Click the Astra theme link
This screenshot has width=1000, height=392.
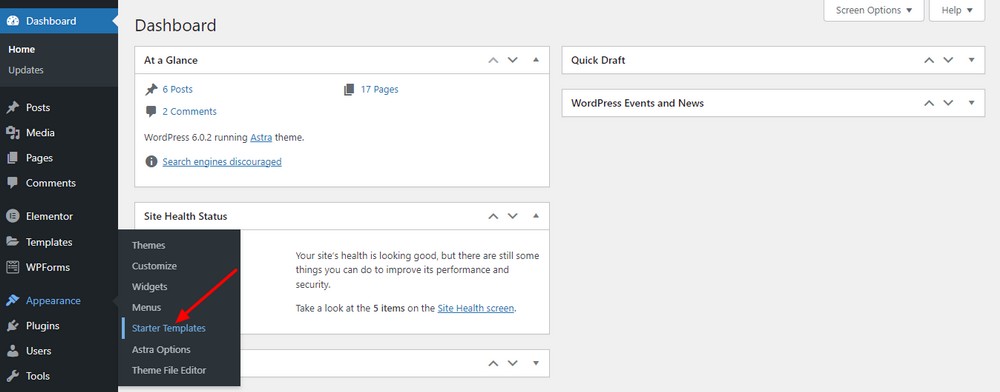(261, 137)
